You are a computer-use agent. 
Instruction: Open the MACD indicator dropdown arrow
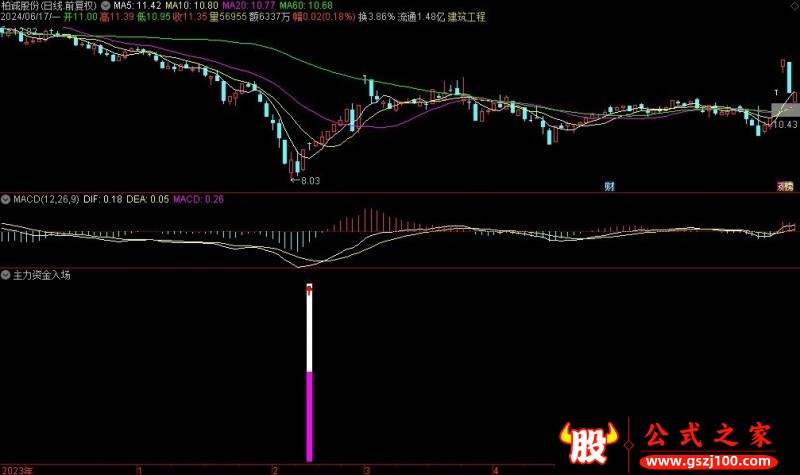pyautogui.click(x=6, y=199)
